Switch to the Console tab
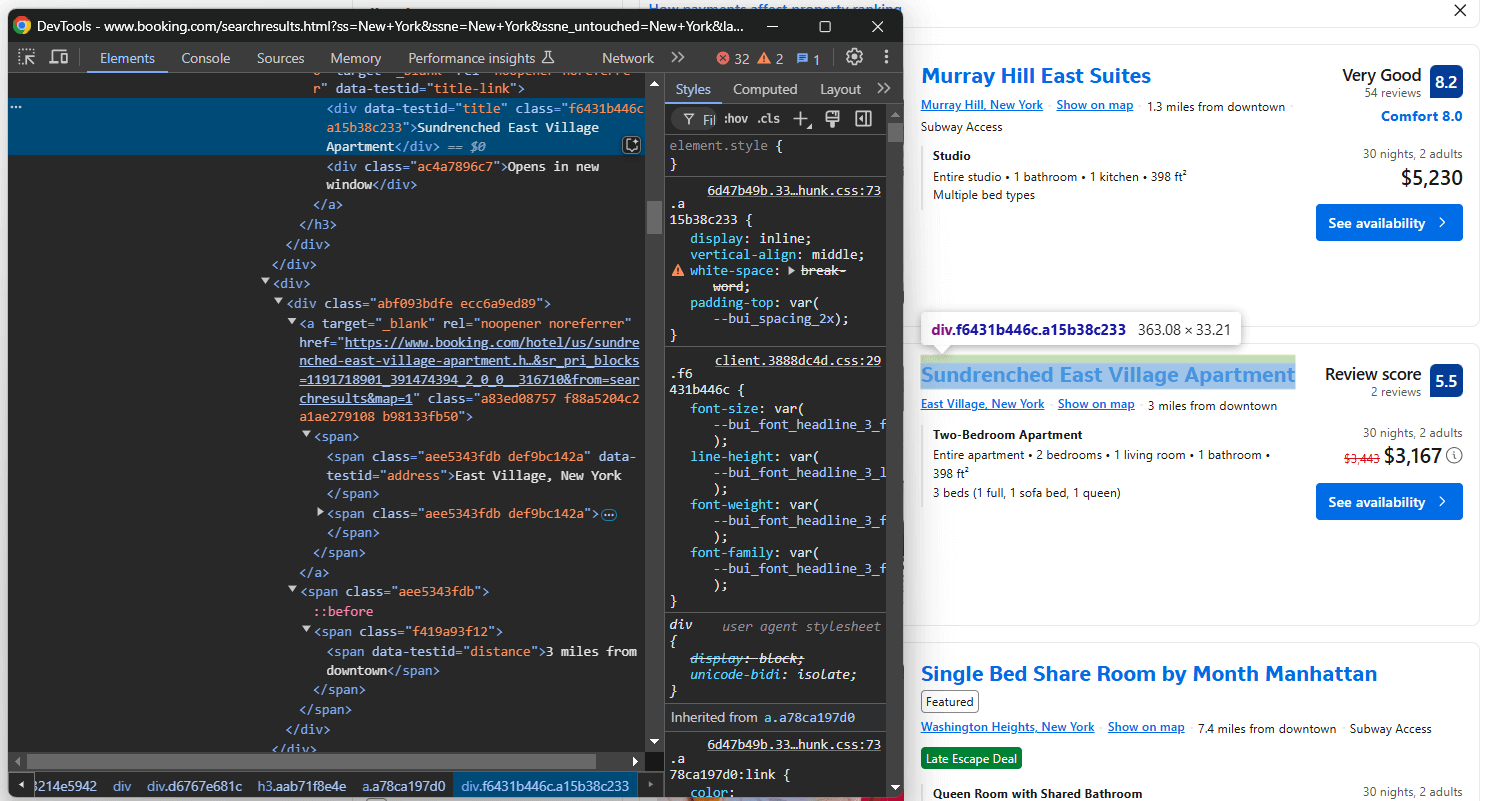 coord(206,58)
